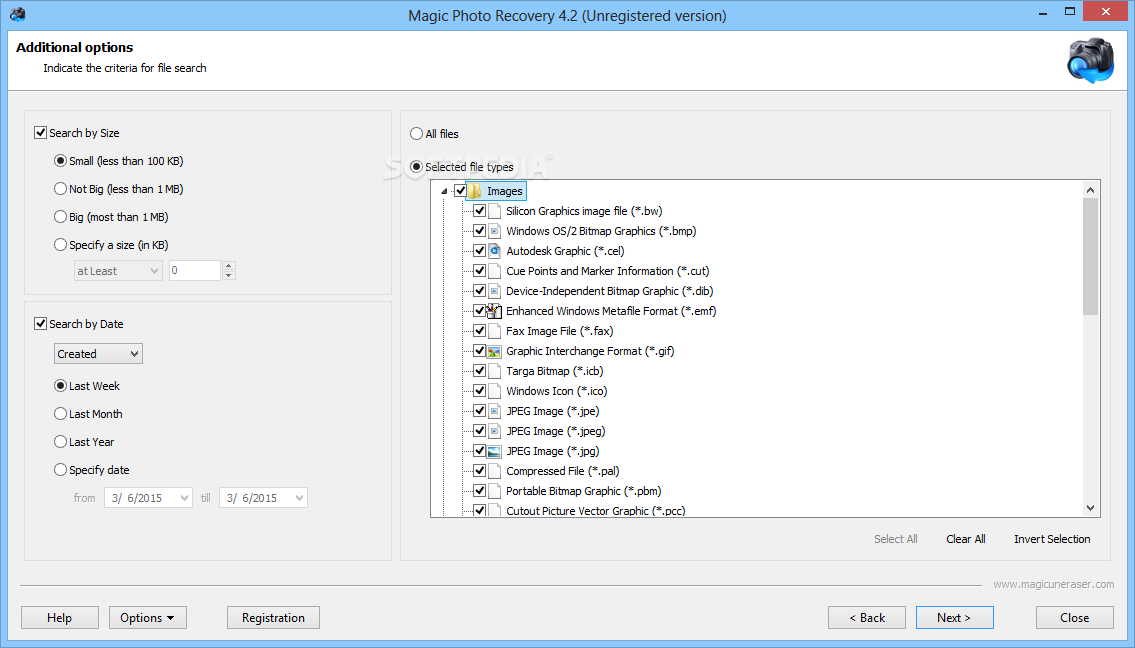Image resolution: width=1135 pixels, height=648 pixels.
Task: Click the Images folder icon
Action: pyautogui.click(x=475, y=191)
